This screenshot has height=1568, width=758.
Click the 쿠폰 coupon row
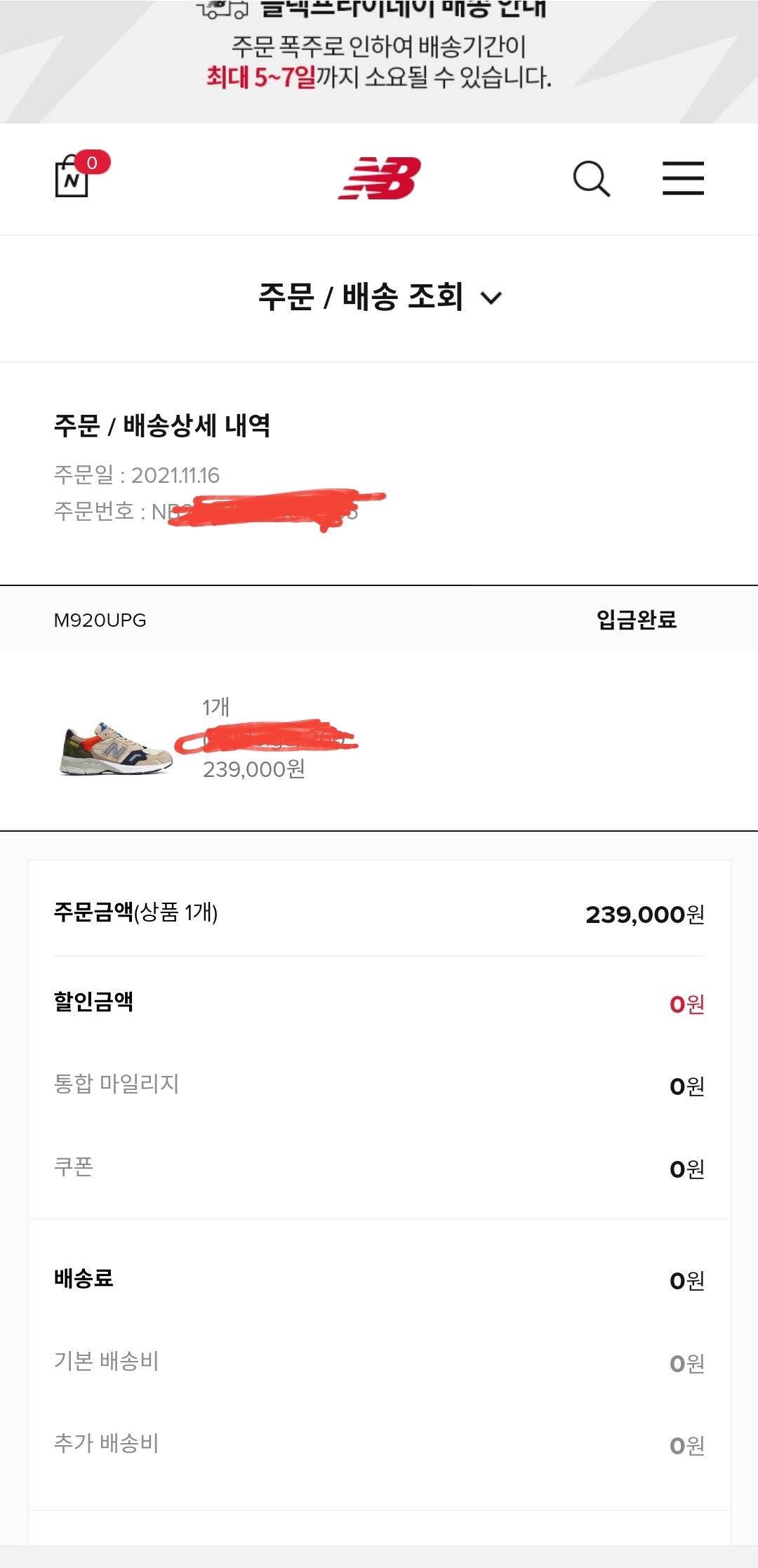point(379,1168)
